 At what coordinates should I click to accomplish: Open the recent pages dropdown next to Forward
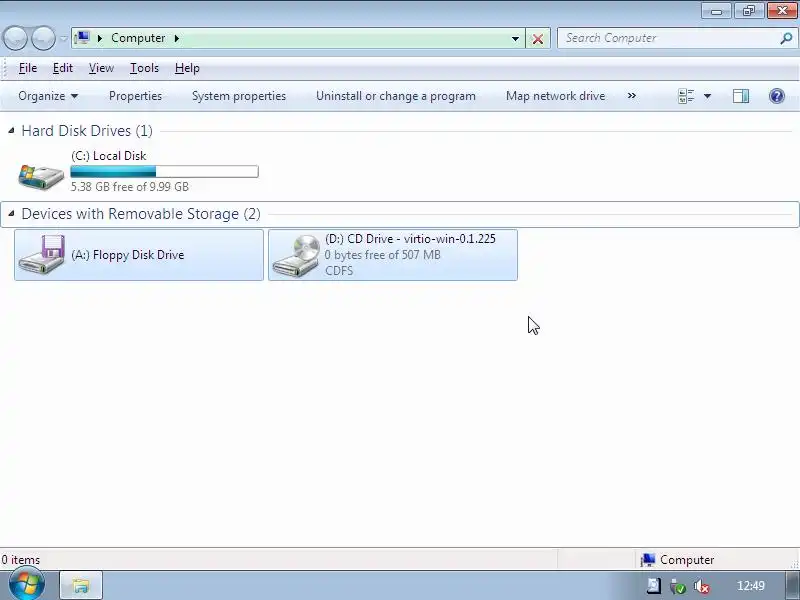coord(63,39)
